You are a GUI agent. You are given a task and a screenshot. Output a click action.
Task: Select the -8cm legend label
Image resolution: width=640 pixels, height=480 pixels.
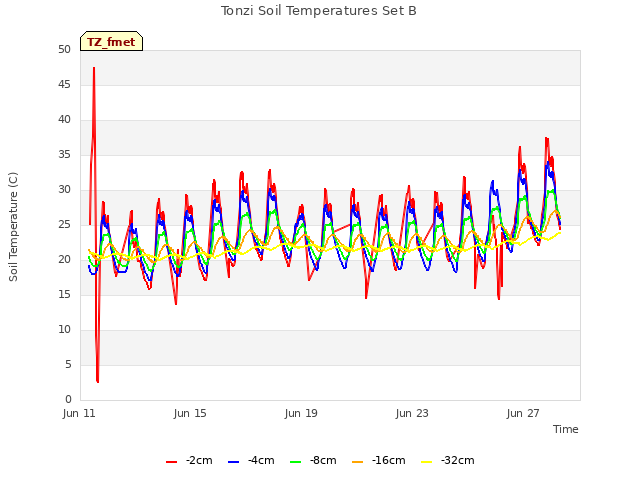click(323, 460)
